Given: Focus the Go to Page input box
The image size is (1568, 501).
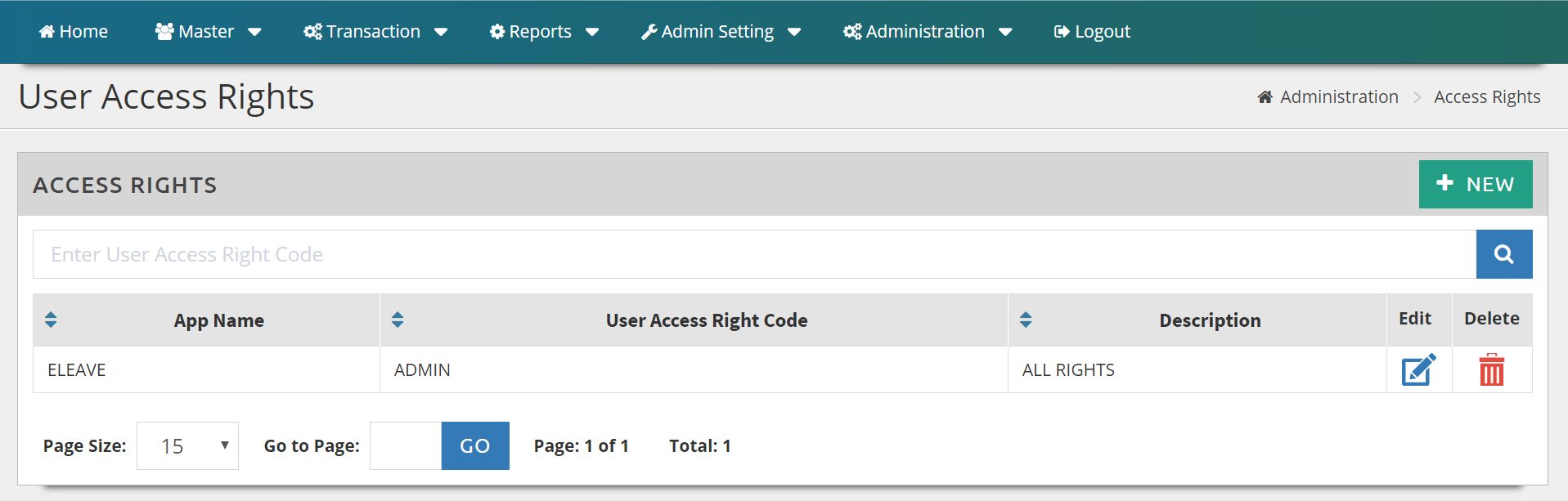Looking at the screenshot, I should click(406, 446).
